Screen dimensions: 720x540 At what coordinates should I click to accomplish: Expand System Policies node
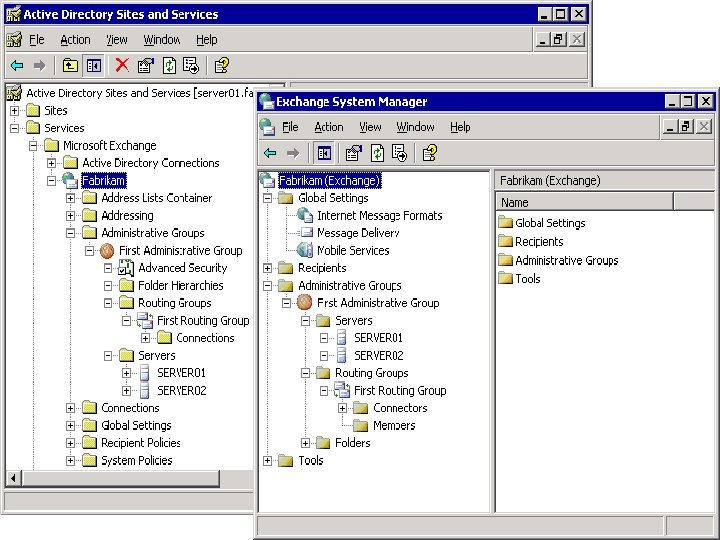point(70,461)
